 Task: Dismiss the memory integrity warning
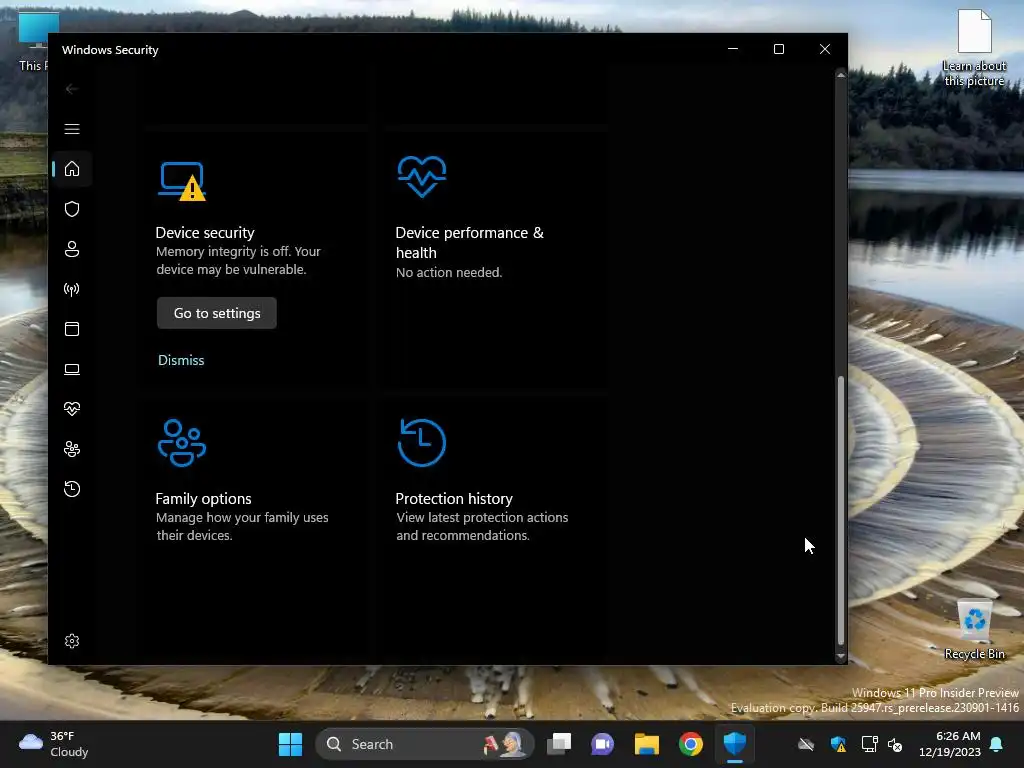click(181, 360)
